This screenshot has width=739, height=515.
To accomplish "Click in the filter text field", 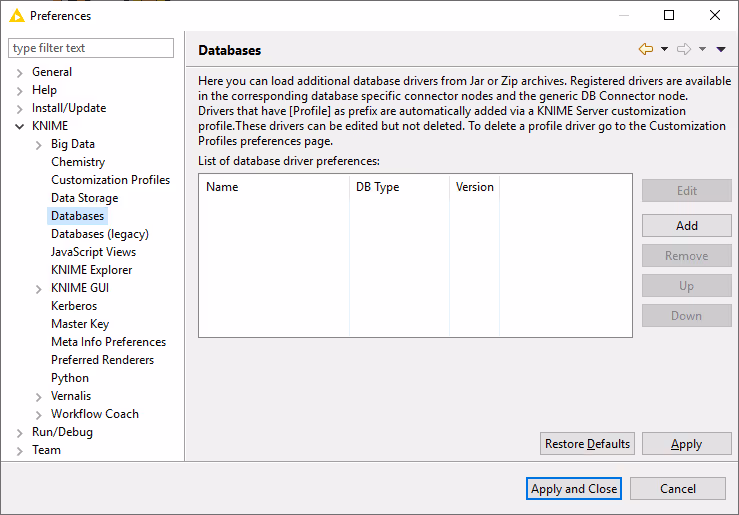I will pos(90,48).
